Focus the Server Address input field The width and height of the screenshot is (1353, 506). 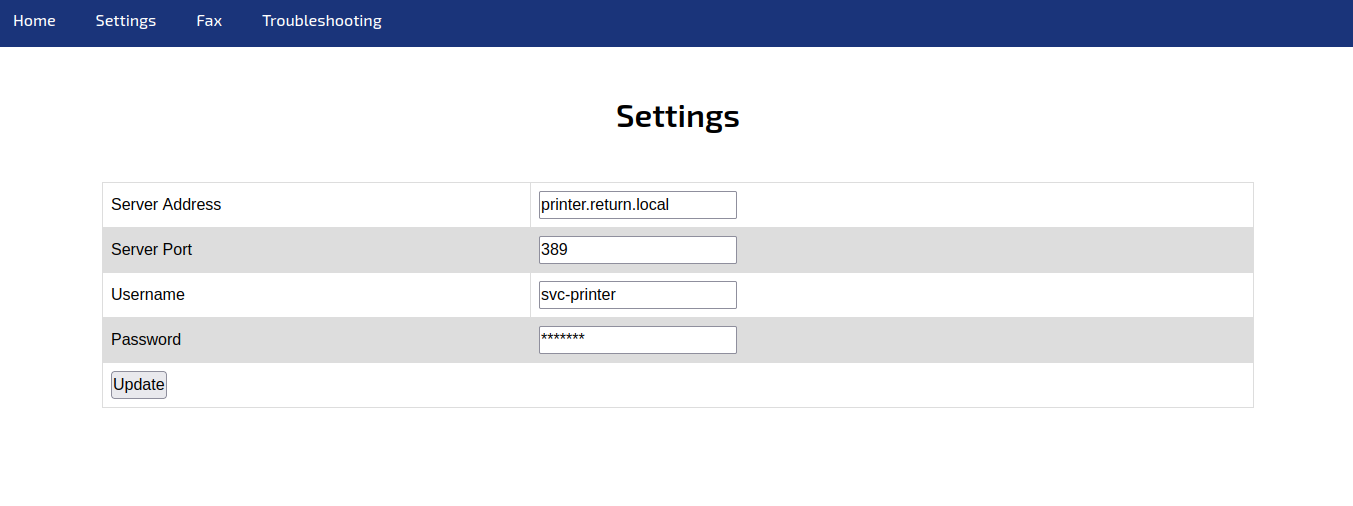638,205
